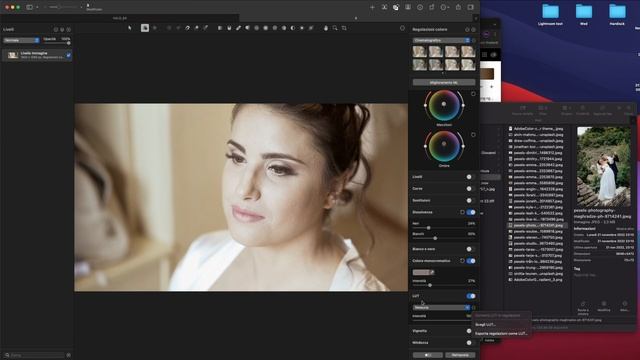Adjust the monochrome Intensità slider
This screenshot has width=640, height=360.
(x=444, y=285)
